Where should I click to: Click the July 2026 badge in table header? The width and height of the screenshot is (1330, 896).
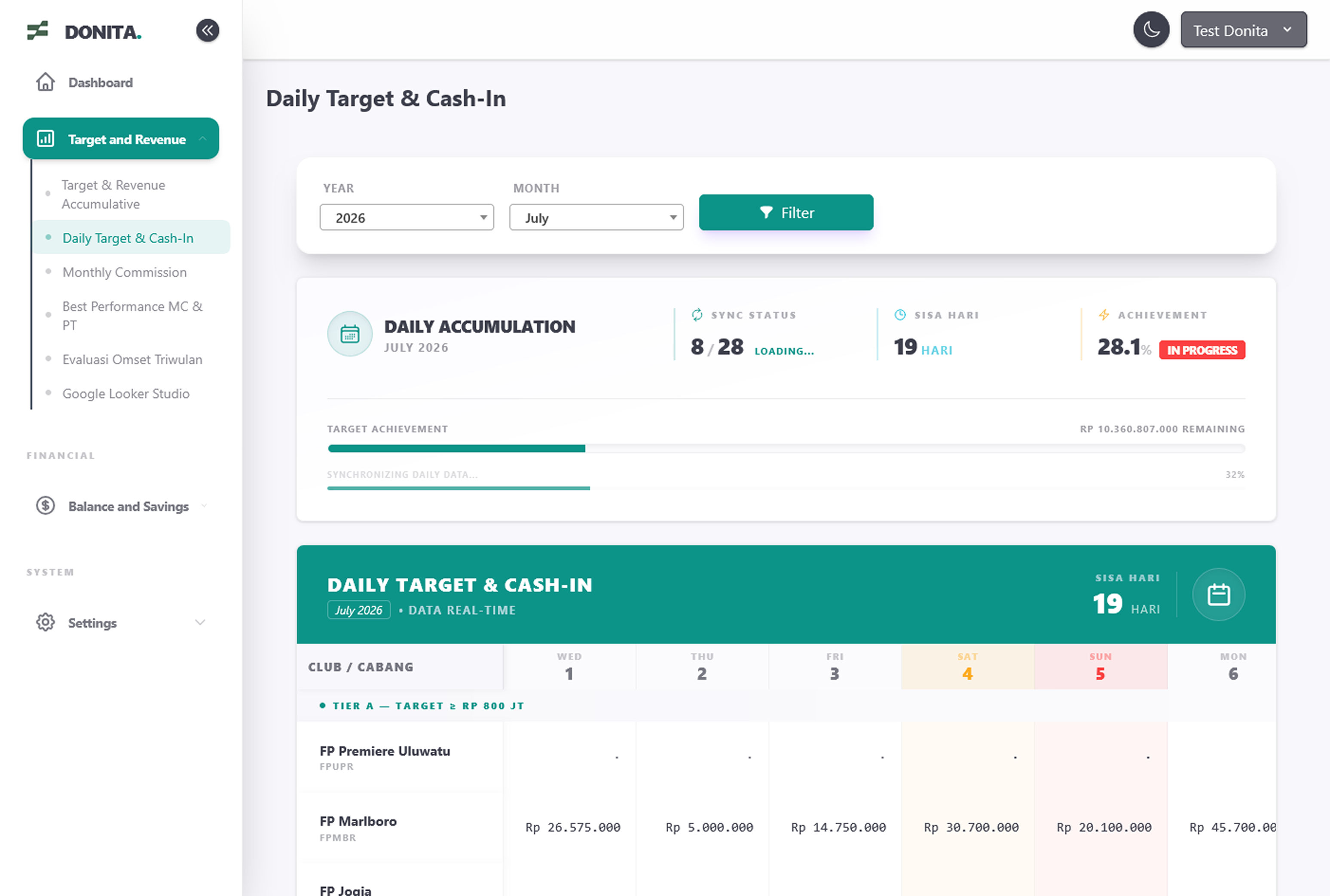(x=358, y=610)
